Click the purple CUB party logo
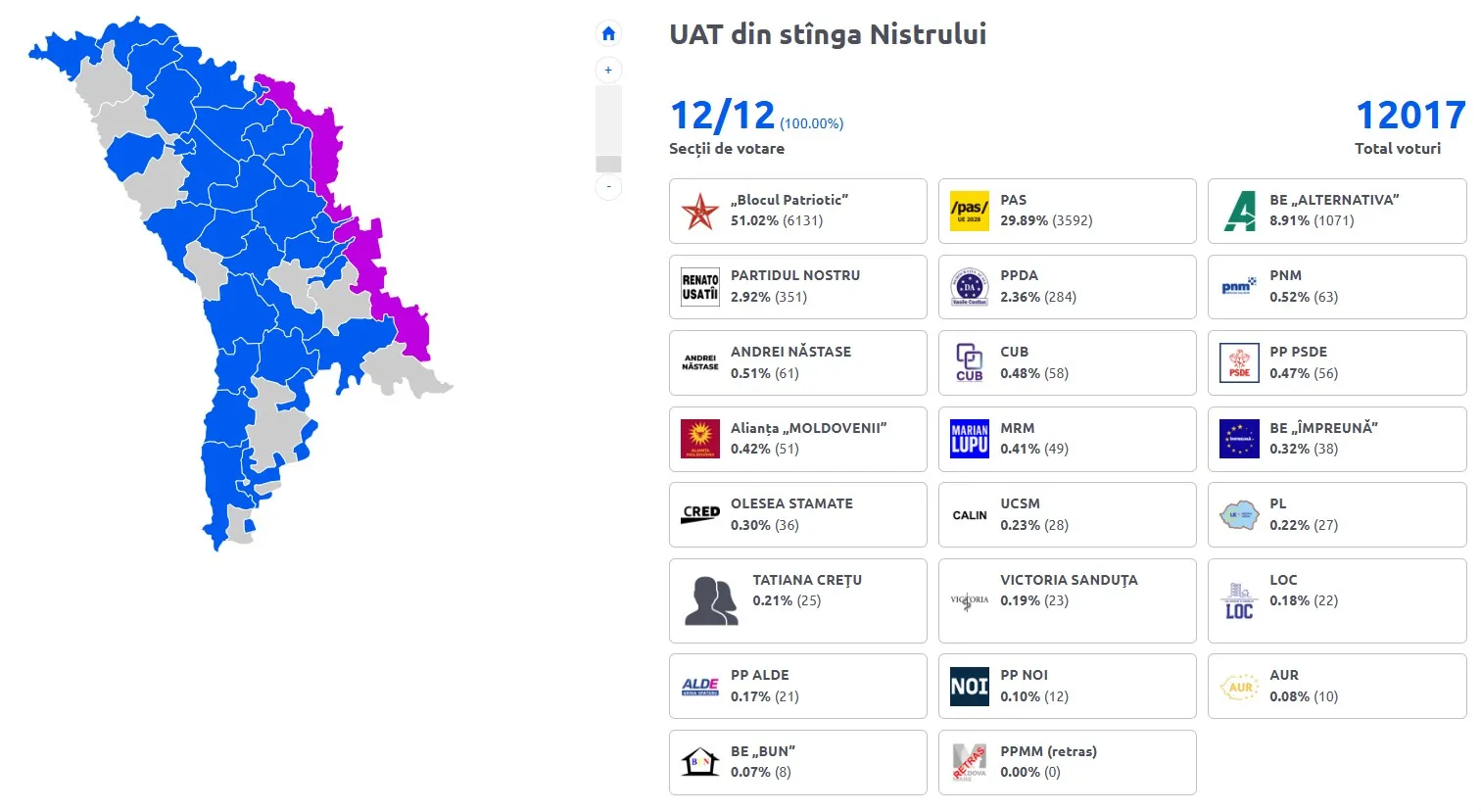Viewport: 1481px width, 812px height. 970,362
